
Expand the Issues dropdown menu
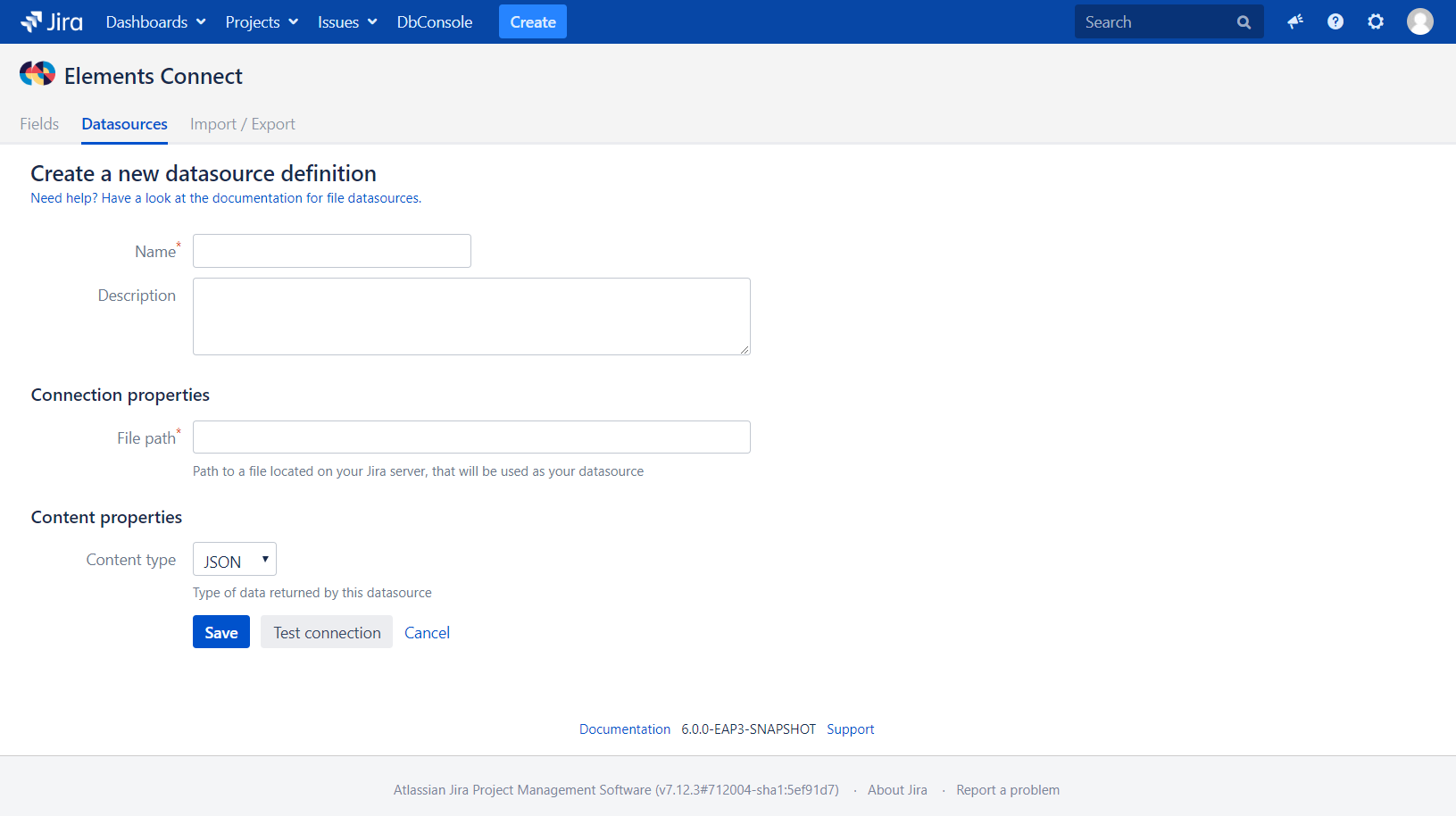click(x=347, y=22)
